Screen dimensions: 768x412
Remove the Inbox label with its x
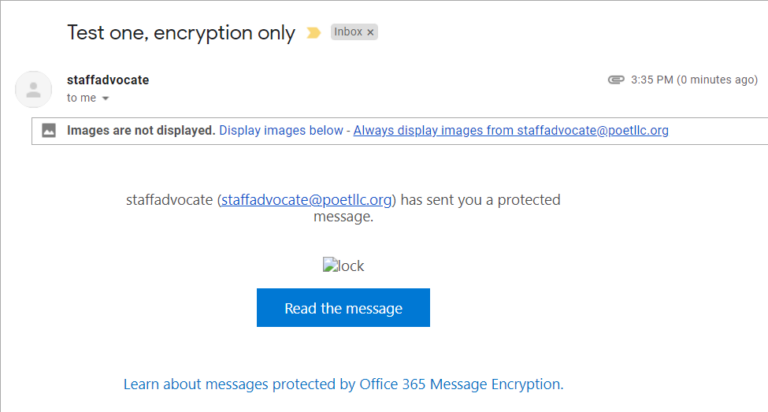point(370,33)
